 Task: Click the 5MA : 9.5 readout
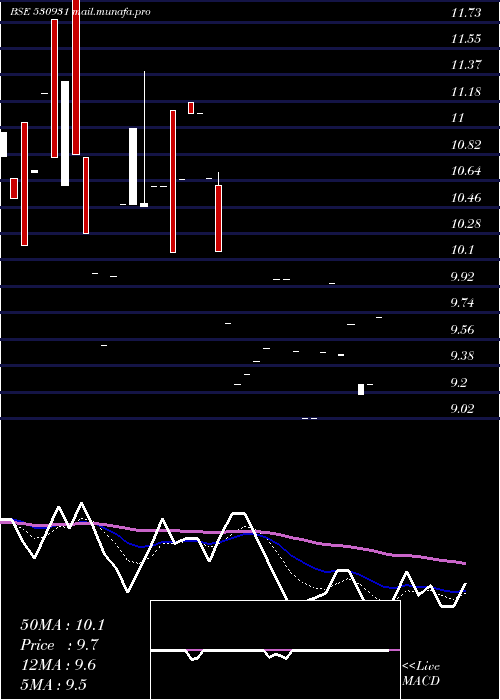tap(54, 684)
